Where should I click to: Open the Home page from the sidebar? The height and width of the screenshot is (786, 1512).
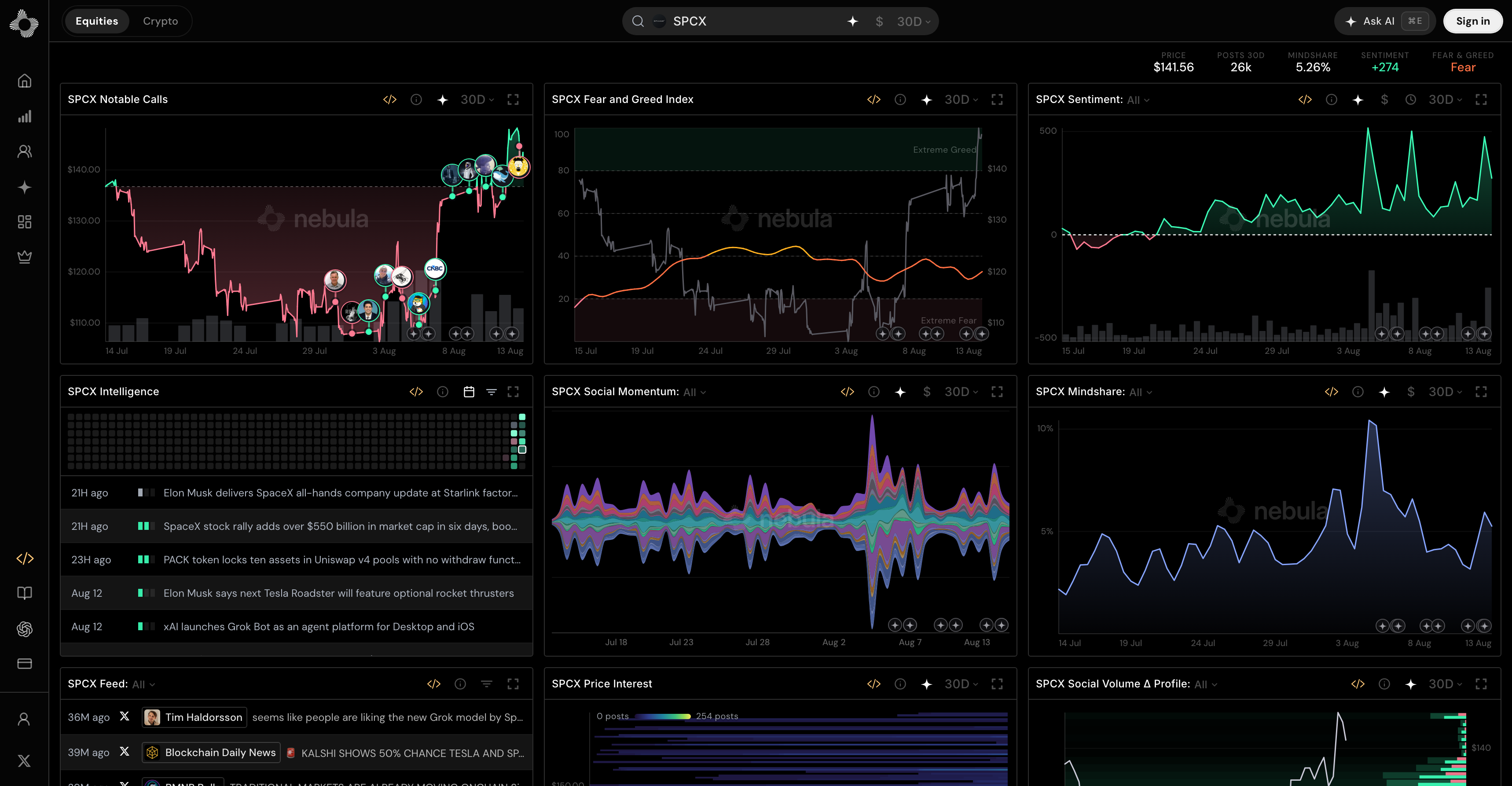coord(24,81)
